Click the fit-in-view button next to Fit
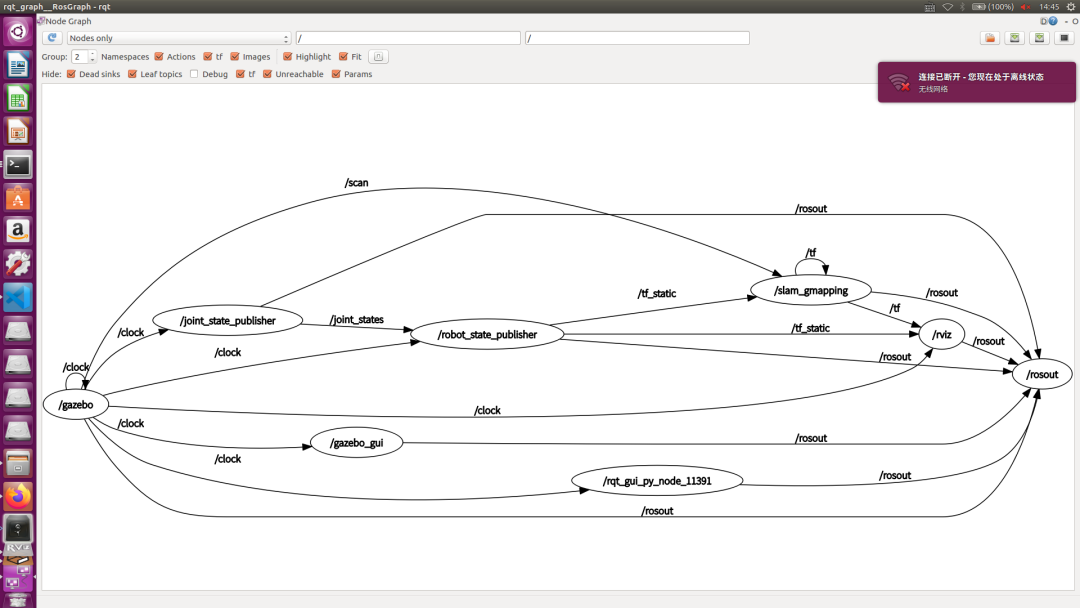 [x=378, y=57]
